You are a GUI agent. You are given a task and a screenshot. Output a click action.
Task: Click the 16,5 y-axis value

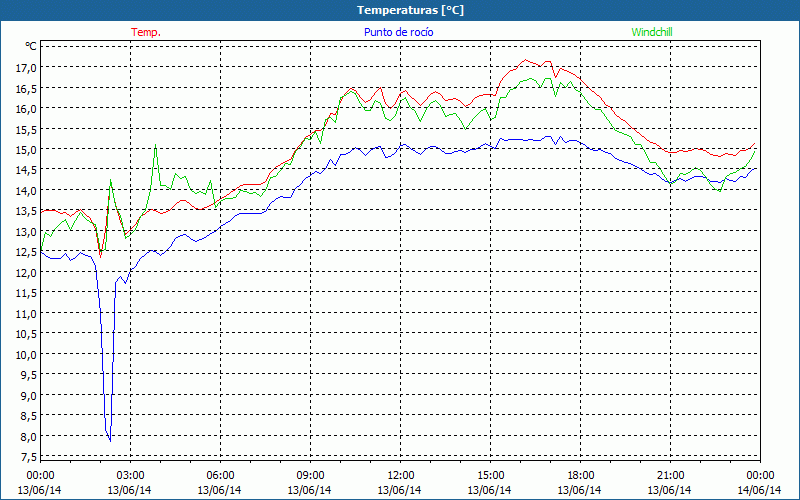(x=27, y=88)
